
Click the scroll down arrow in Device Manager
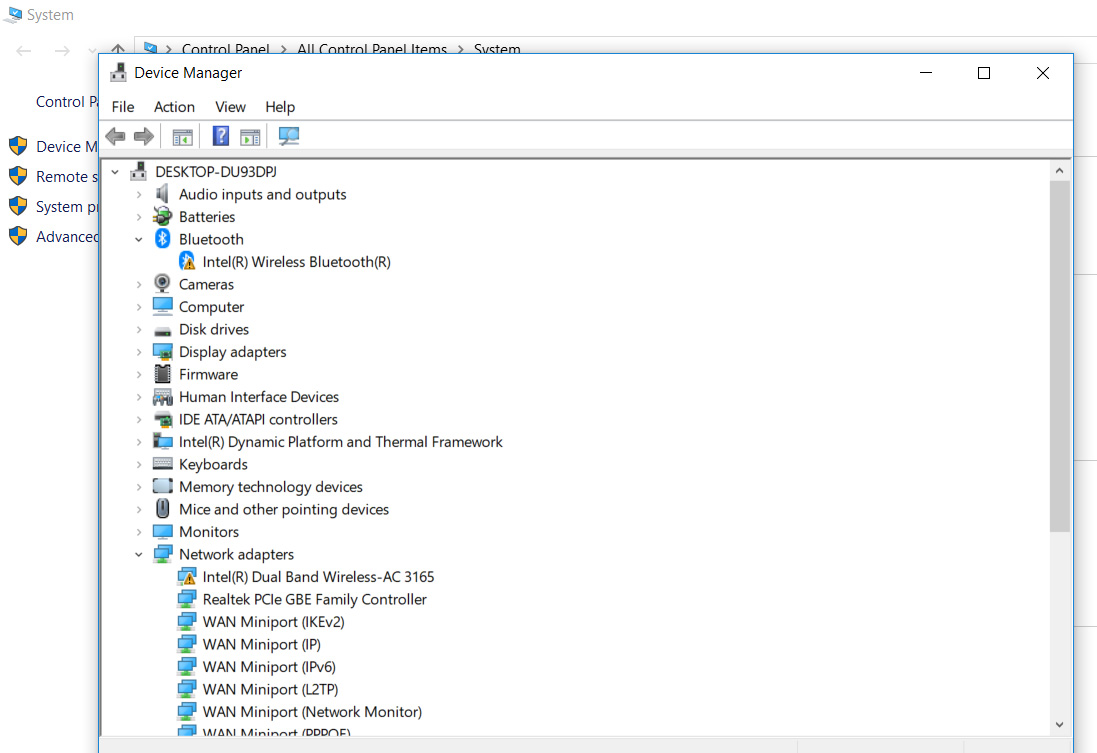pyautogui.click(x=1059, y=725)
